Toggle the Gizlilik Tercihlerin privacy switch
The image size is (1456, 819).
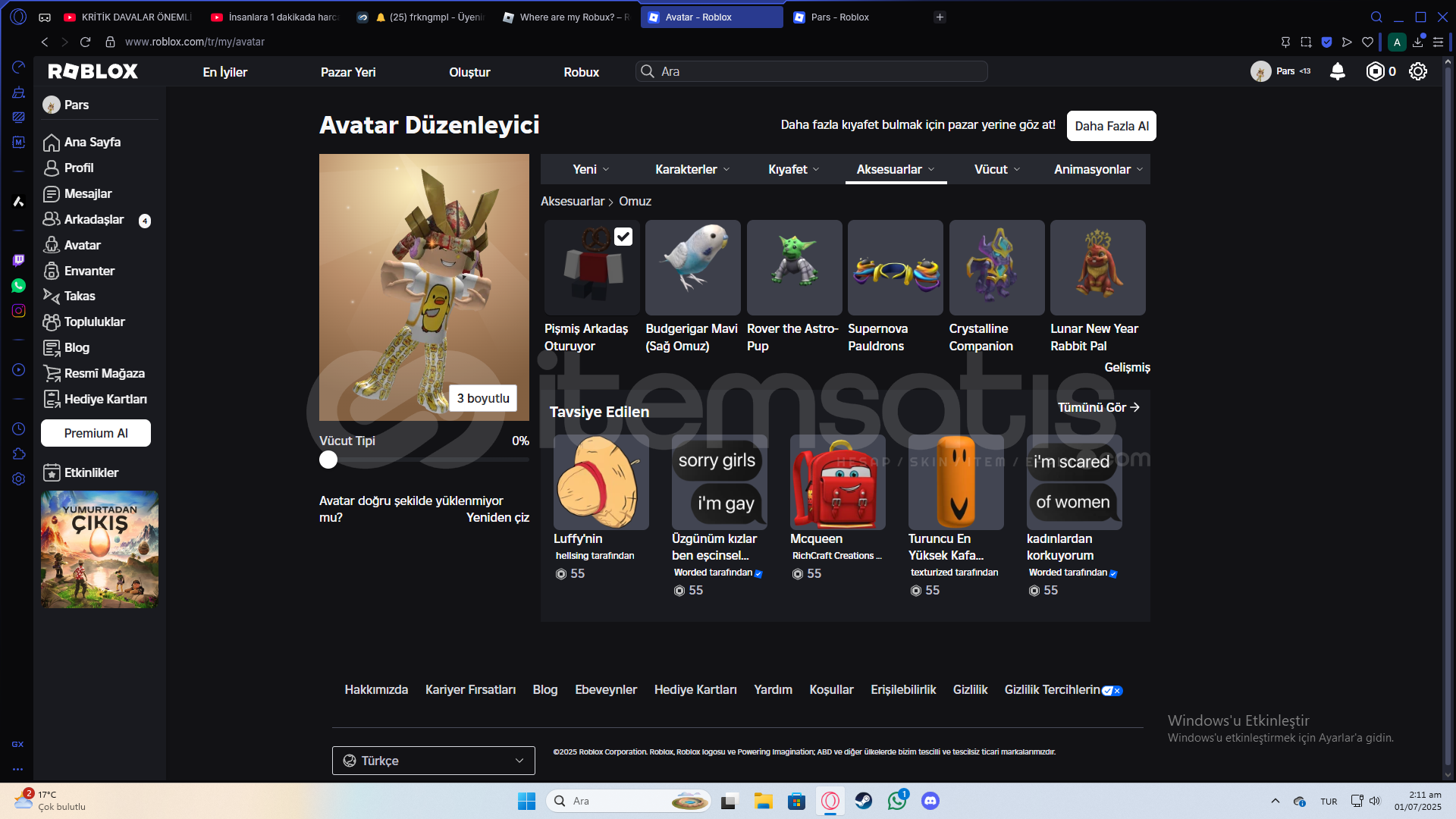(1112, 690)
